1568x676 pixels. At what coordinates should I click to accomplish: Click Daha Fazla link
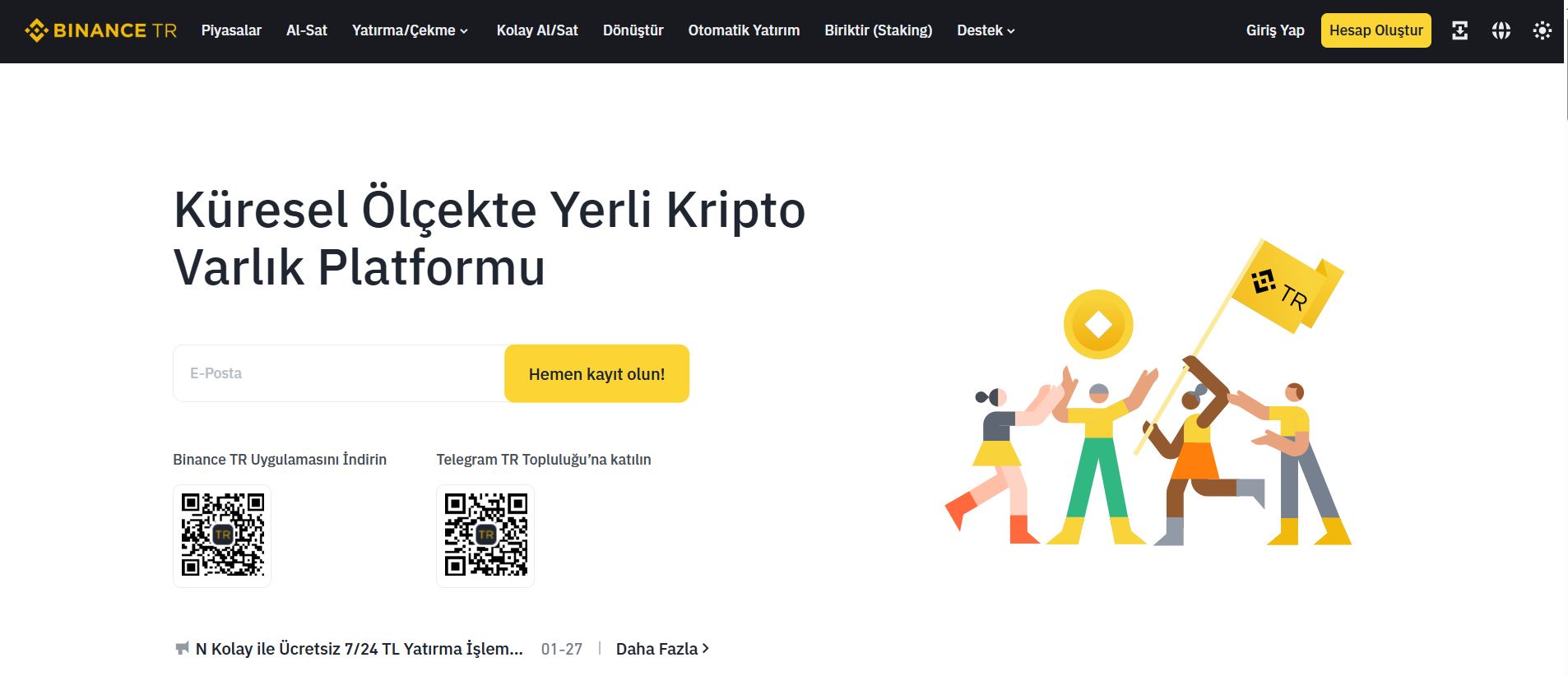662,649
